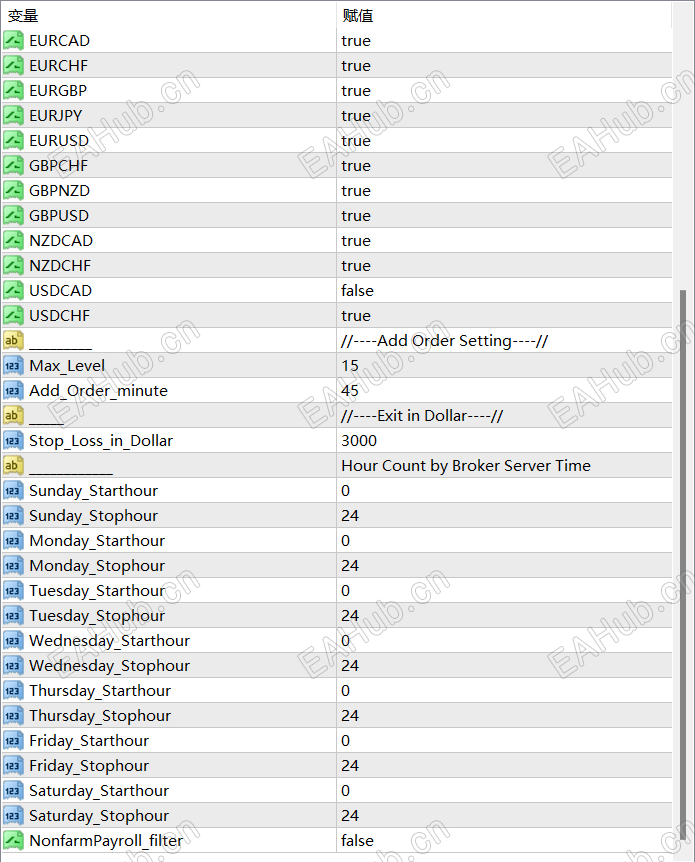This screenshot has height=862, width=695.
Task: Open the GBPCHF true value dropdown
Action: pos(504,165)
